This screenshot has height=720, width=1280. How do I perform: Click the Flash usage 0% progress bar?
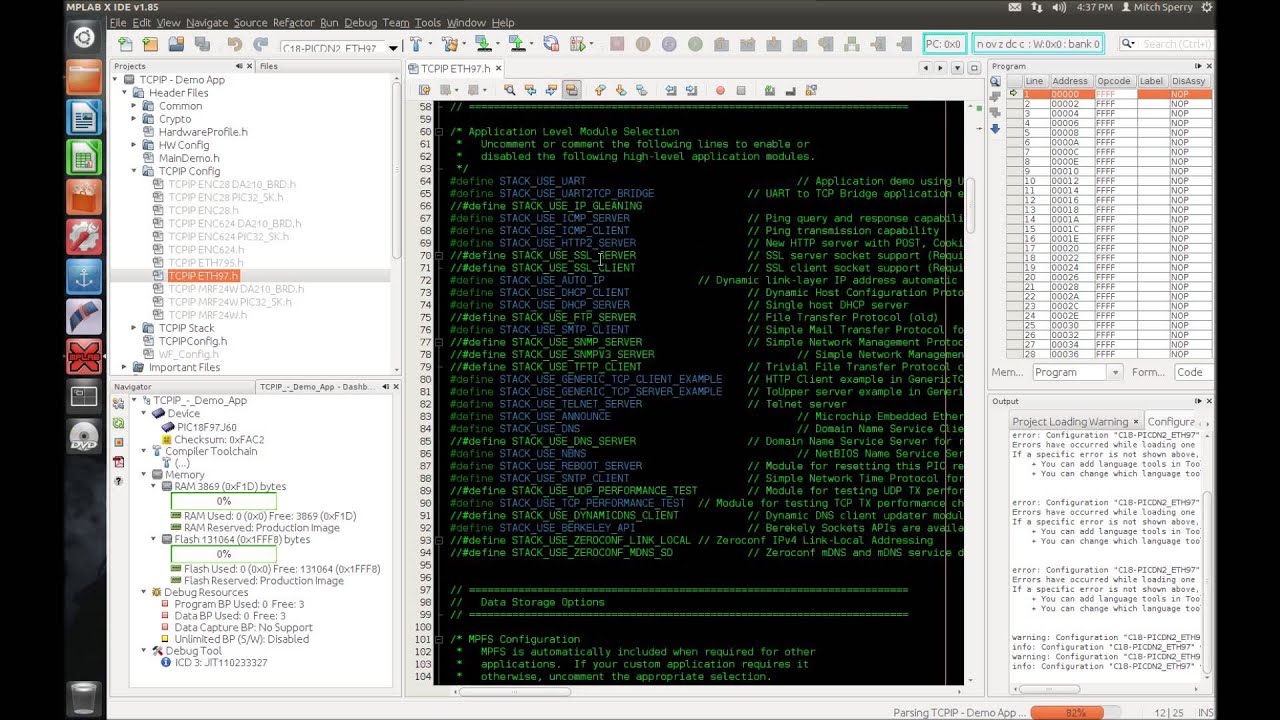(224, 554)
